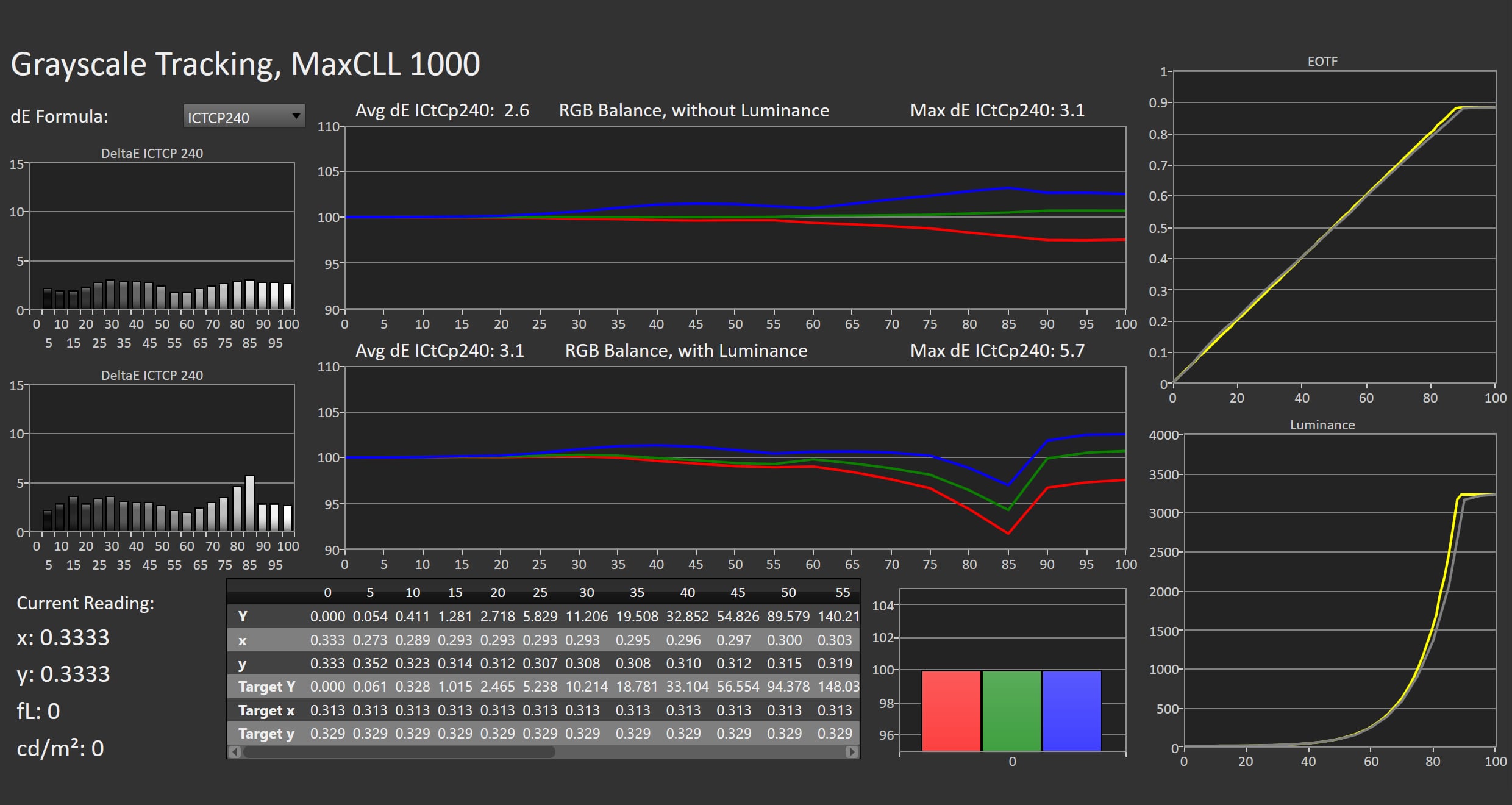Click the Grayscale Tracking, MaxCLL 1000 heading

click(x=246, y=65)
